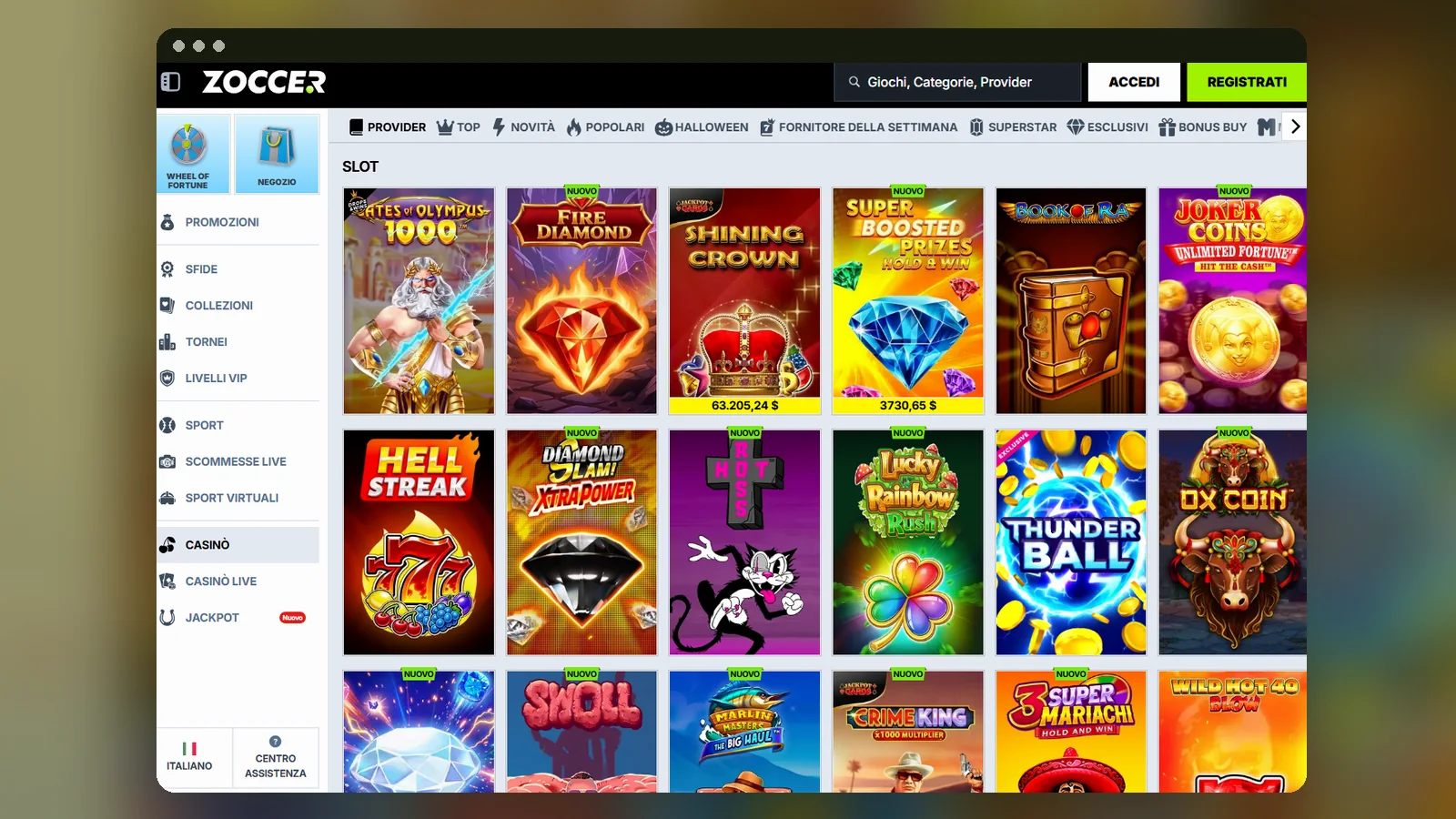
Task: Click the Casinò Live cards icon
Action: coord(167,581)
